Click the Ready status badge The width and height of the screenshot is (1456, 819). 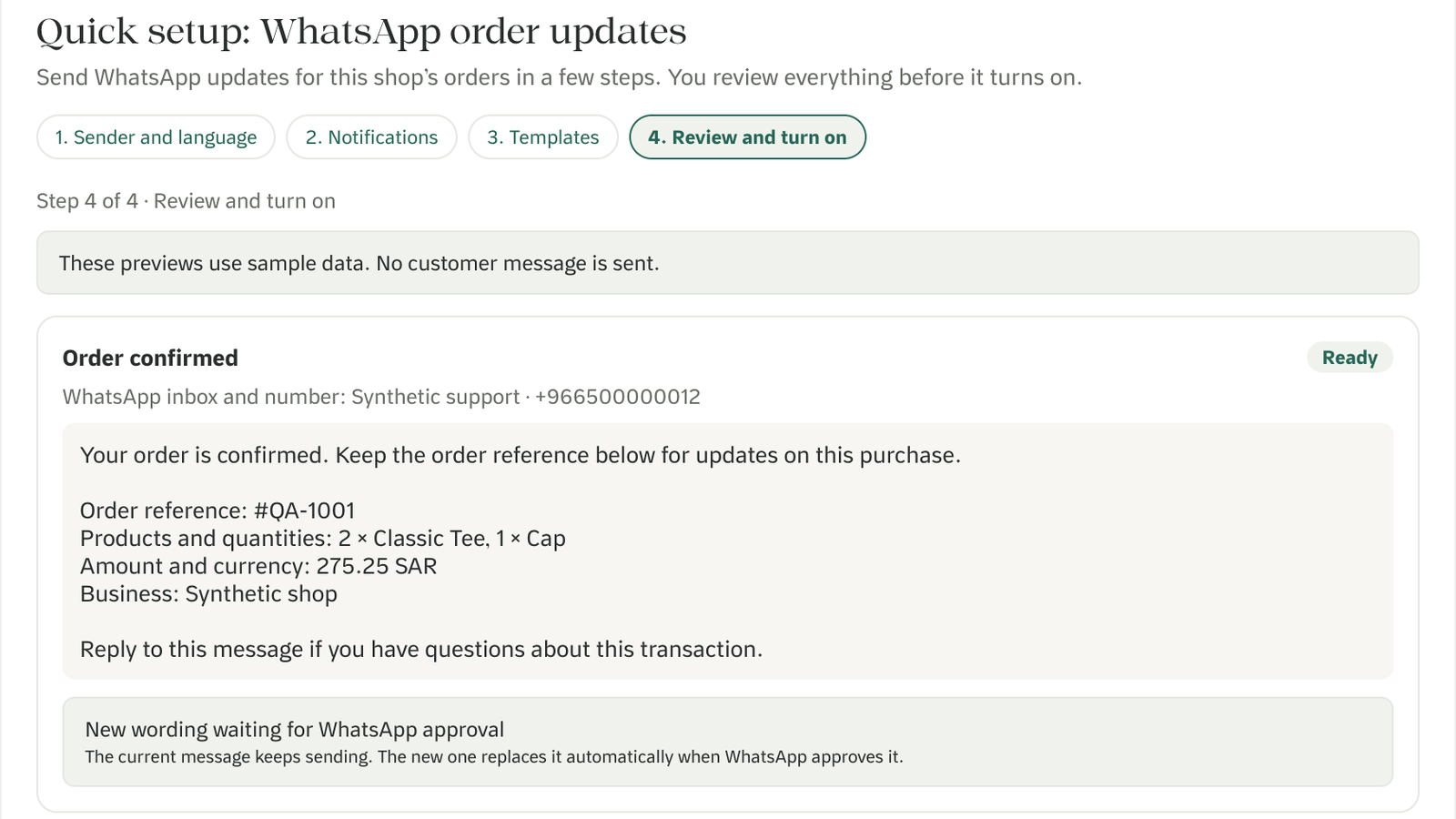(1350, 358)
